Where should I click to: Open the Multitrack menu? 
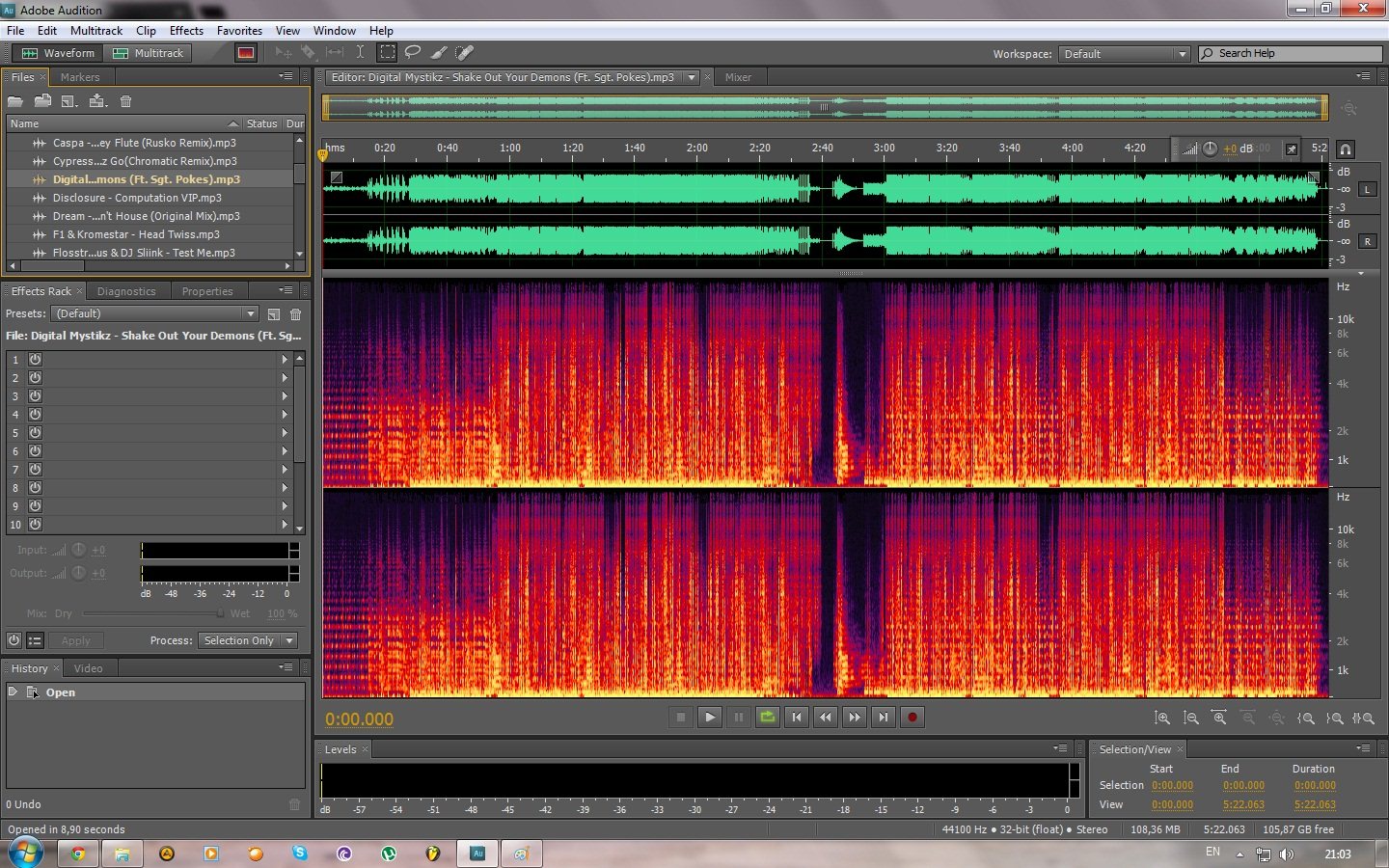click(96, 31)
